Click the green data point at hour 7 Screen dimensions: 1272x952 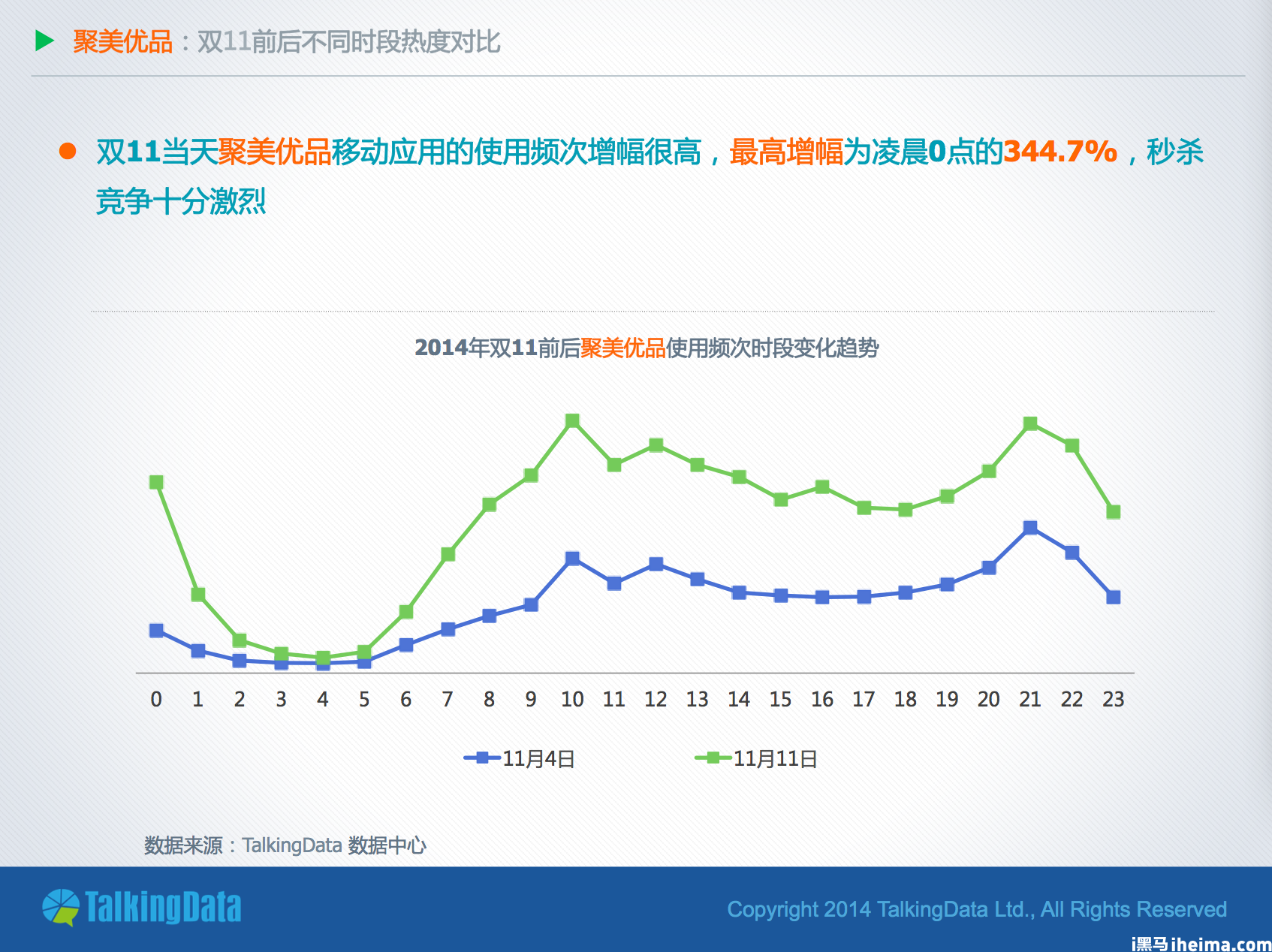(448, 554)
